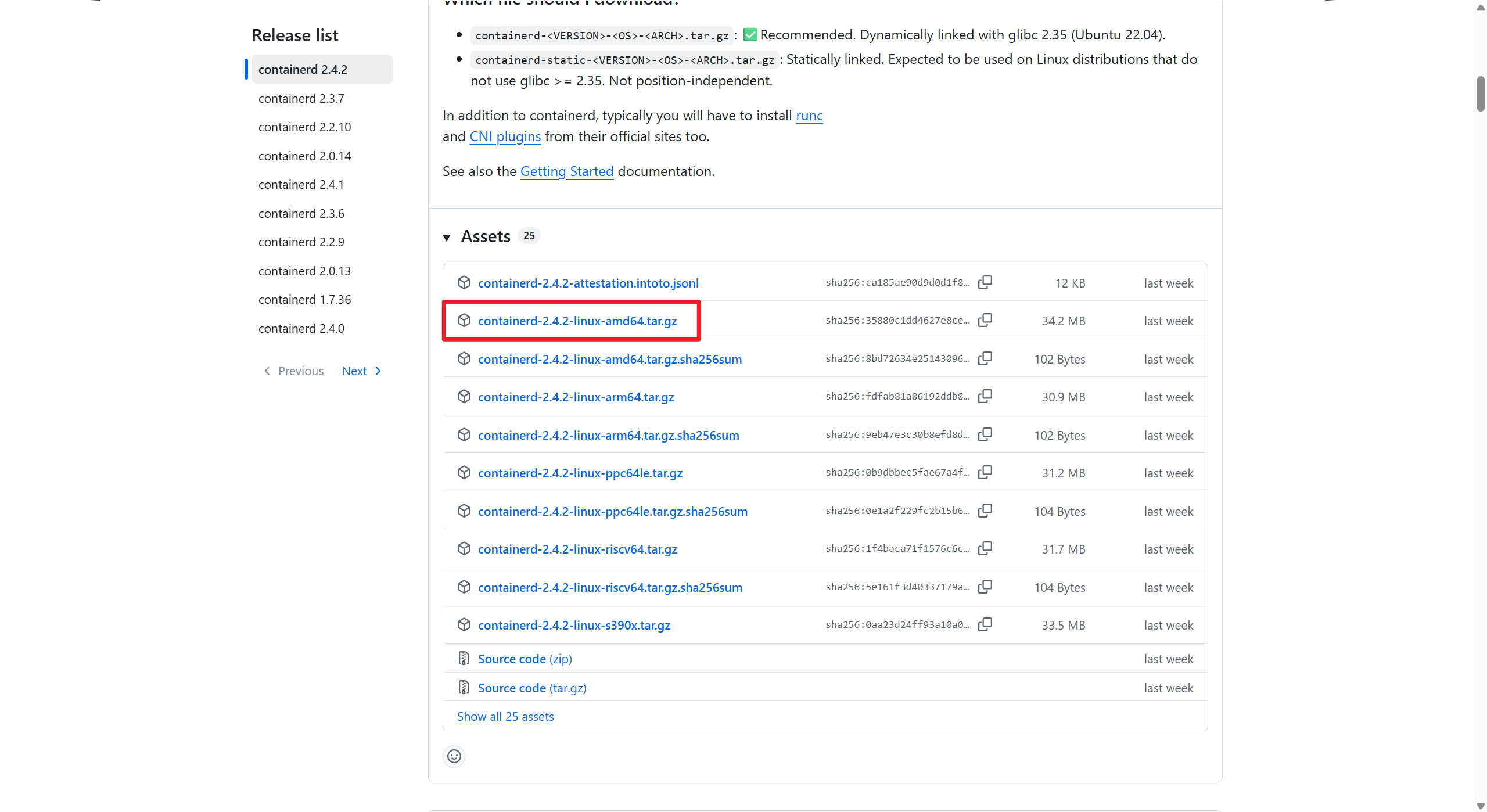Select containerd 2.4.1 in release list
The height and width of the screenshot is (812, 1487).
click(301, 184)
